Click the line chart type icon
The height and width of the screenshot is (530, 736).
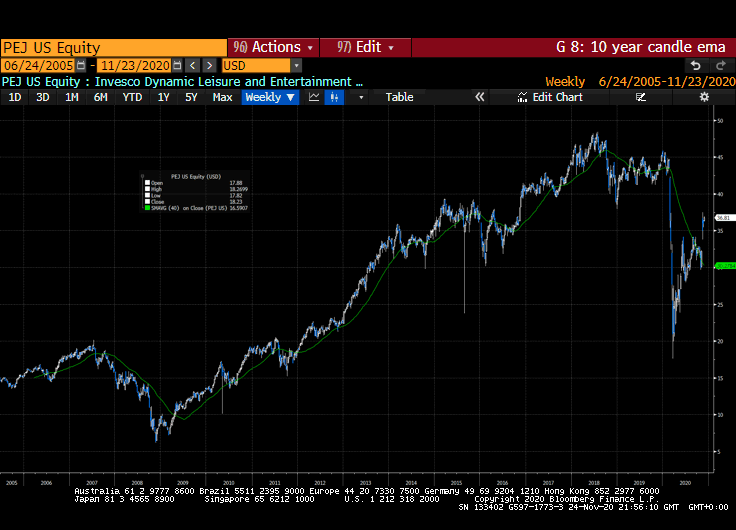coord(314,97)
